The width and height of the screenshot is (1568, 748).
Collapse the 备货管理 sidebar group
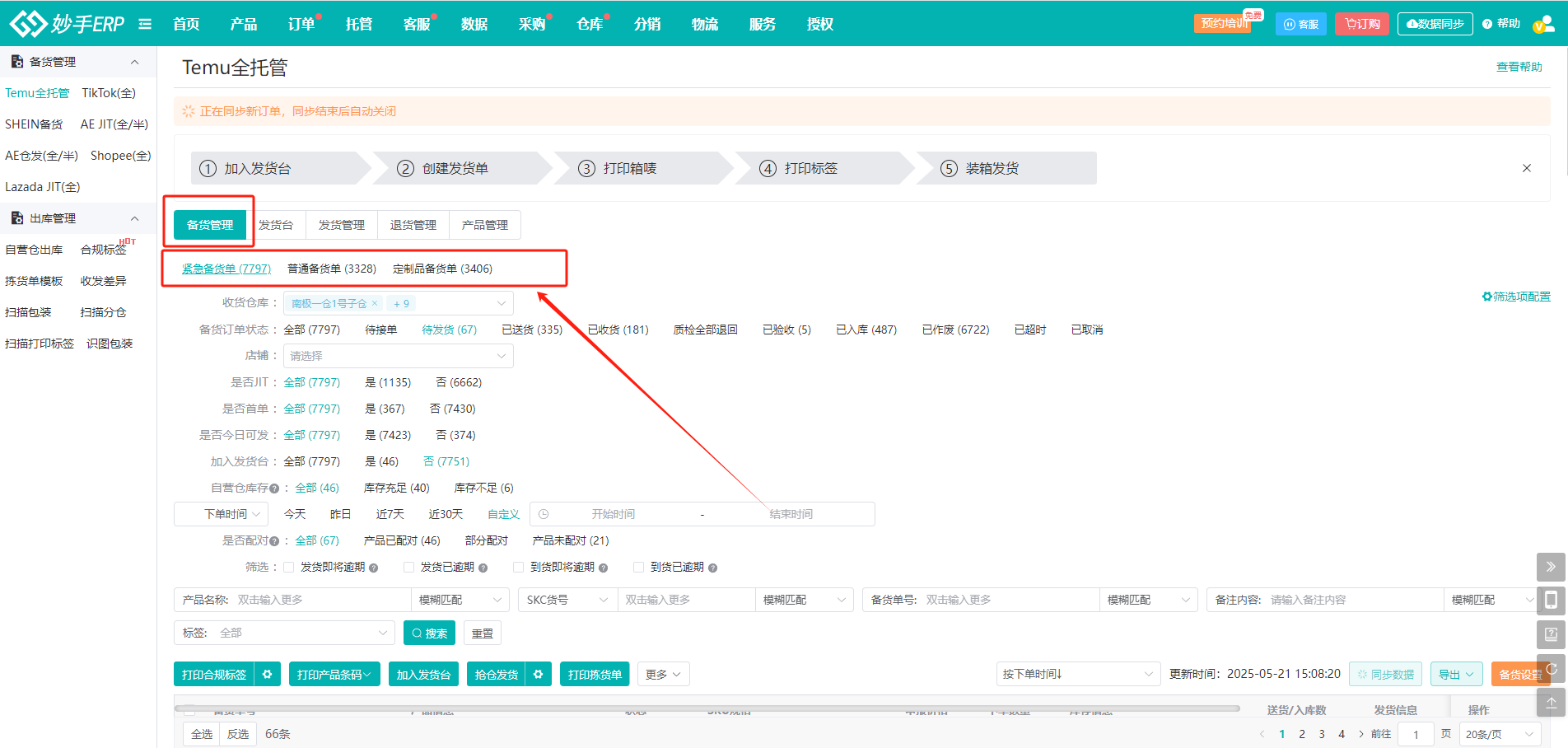point(135,62)
